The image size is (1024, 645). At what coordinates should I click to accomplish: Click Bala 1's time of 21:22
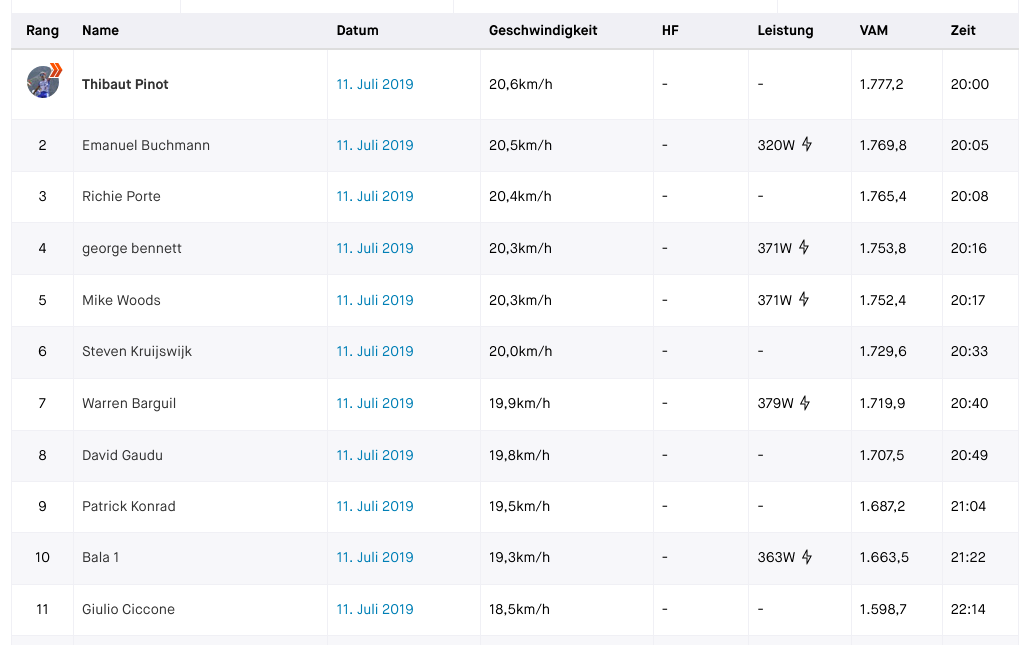(x=969, y=557)
